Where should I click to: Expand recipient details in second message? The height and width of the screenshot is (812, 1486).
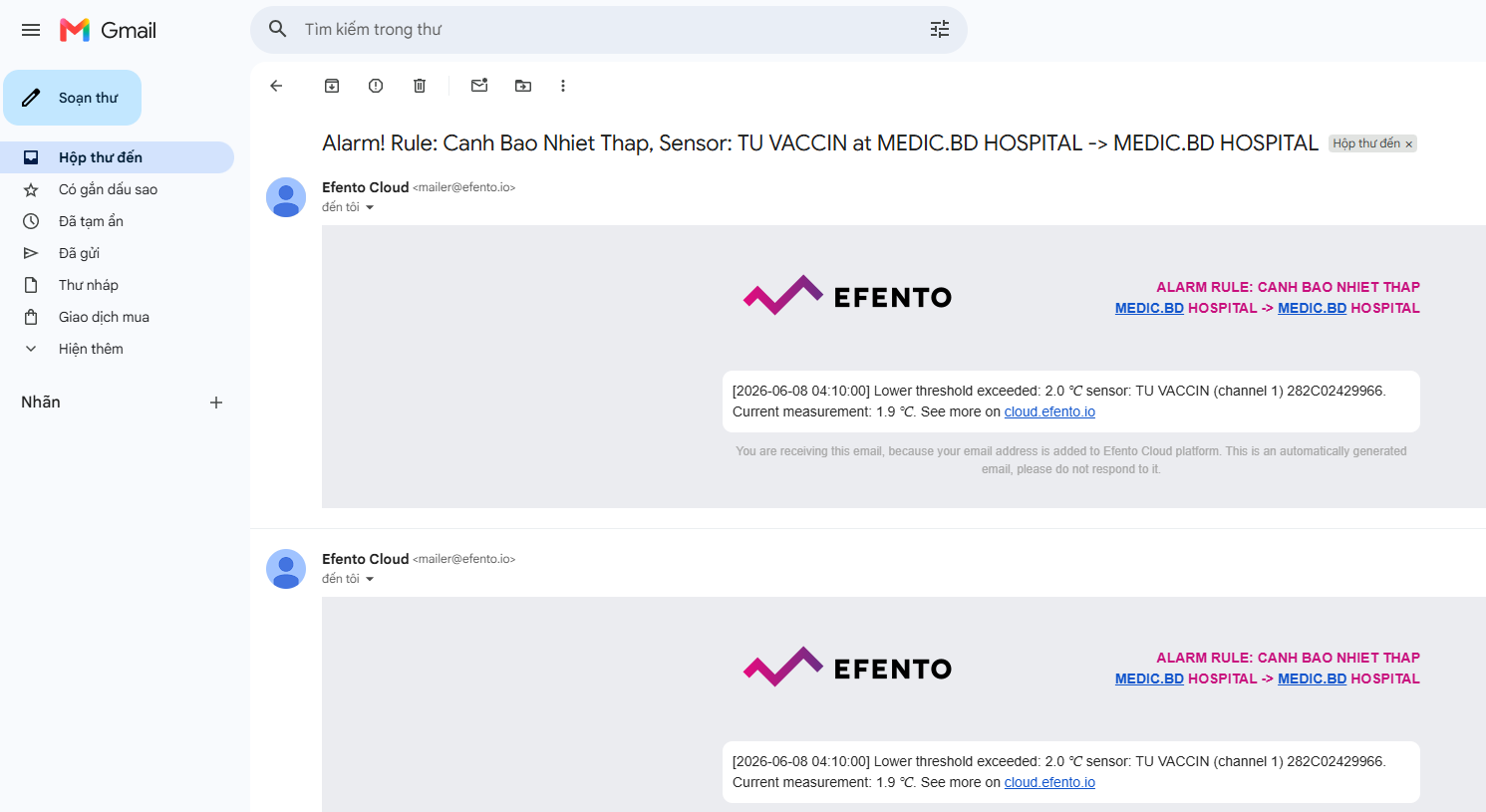[370, 579]
